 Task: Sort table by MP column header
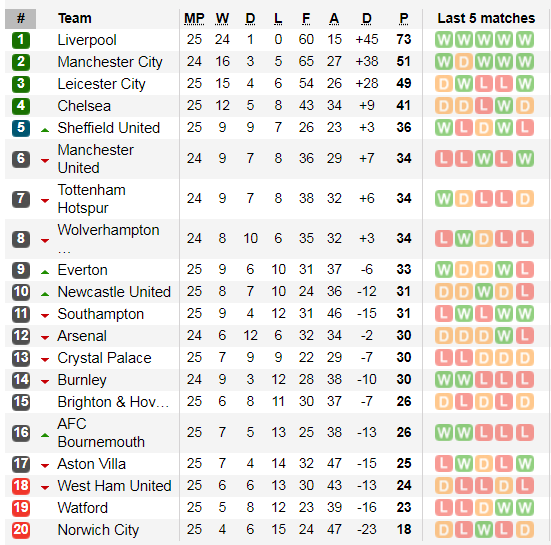tap(194, 18)
